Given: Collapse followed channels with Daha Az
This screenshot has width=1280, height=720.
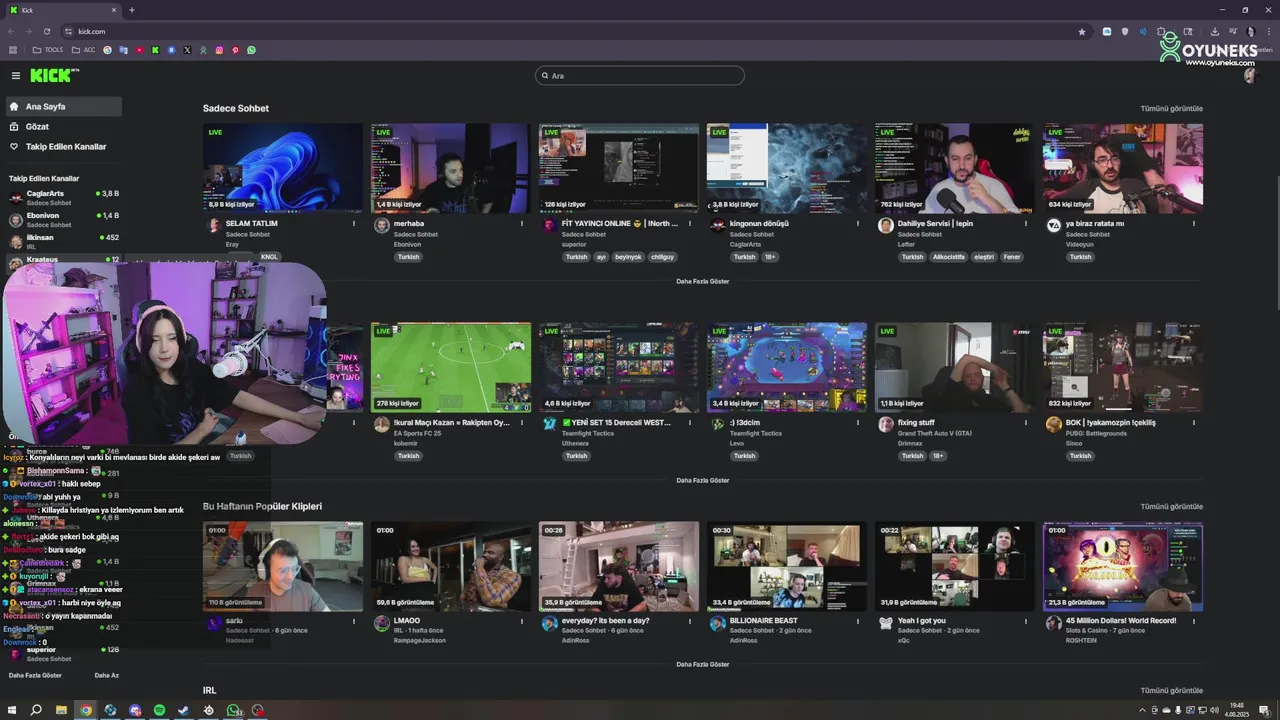Looking at the screenshot, I should pos(106,675).
